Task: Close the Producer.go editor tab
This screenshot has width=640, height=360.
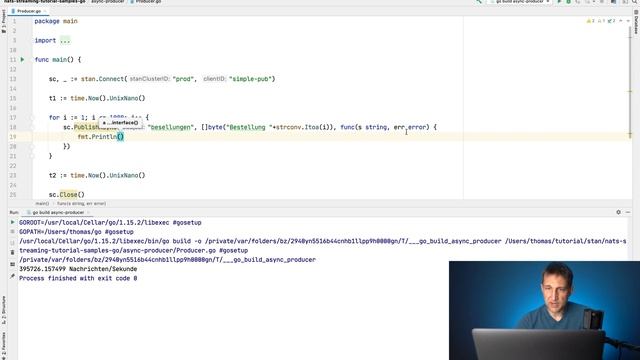Action: pyautogui.click(x=45, y=11)
